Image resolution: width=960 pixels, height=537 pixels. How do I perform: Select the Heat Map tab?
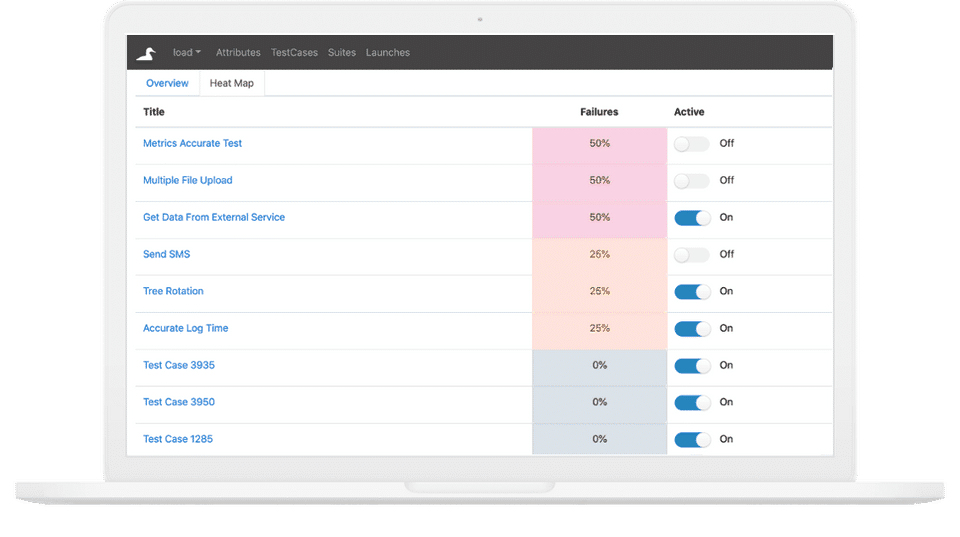[x=232, y=84]
